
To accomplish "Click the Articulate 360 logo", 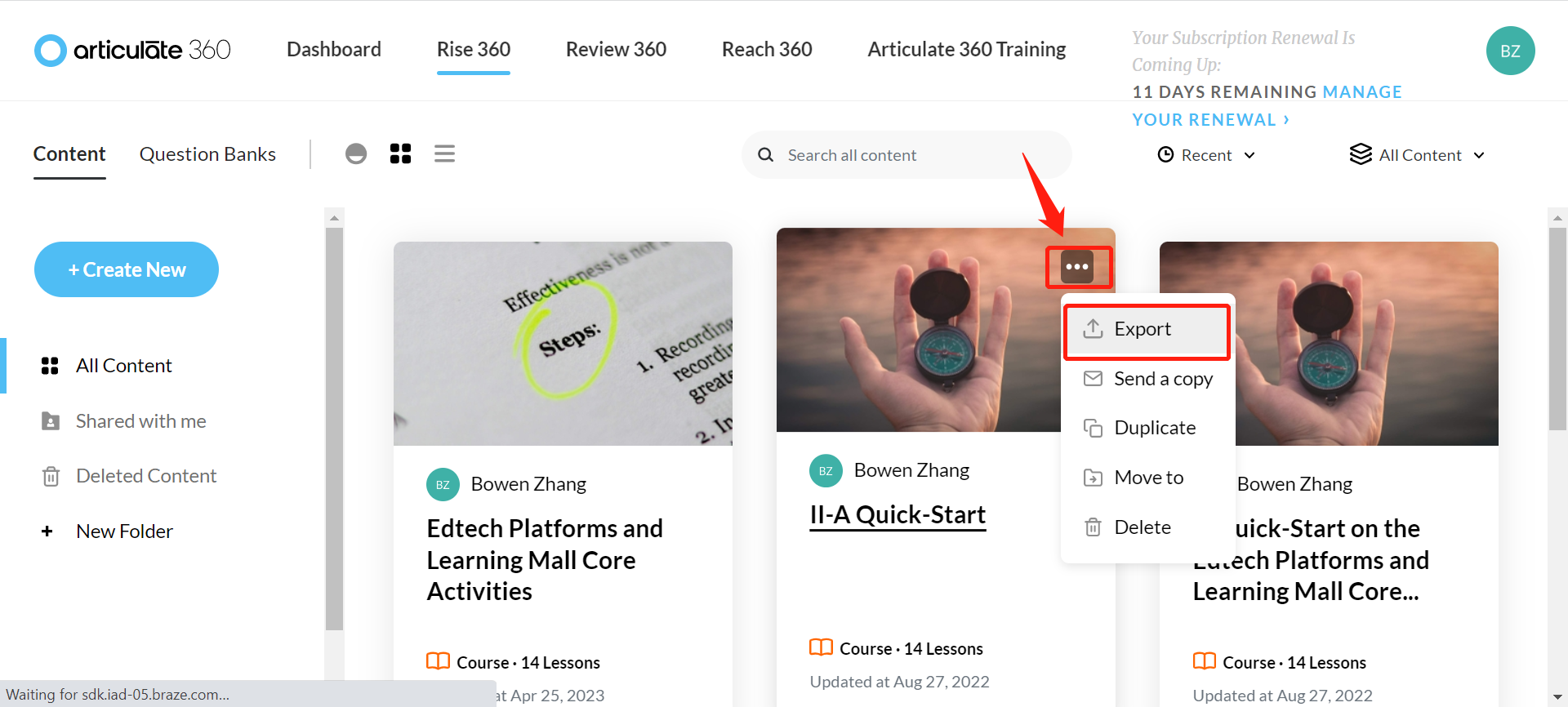I will [132, 50].
